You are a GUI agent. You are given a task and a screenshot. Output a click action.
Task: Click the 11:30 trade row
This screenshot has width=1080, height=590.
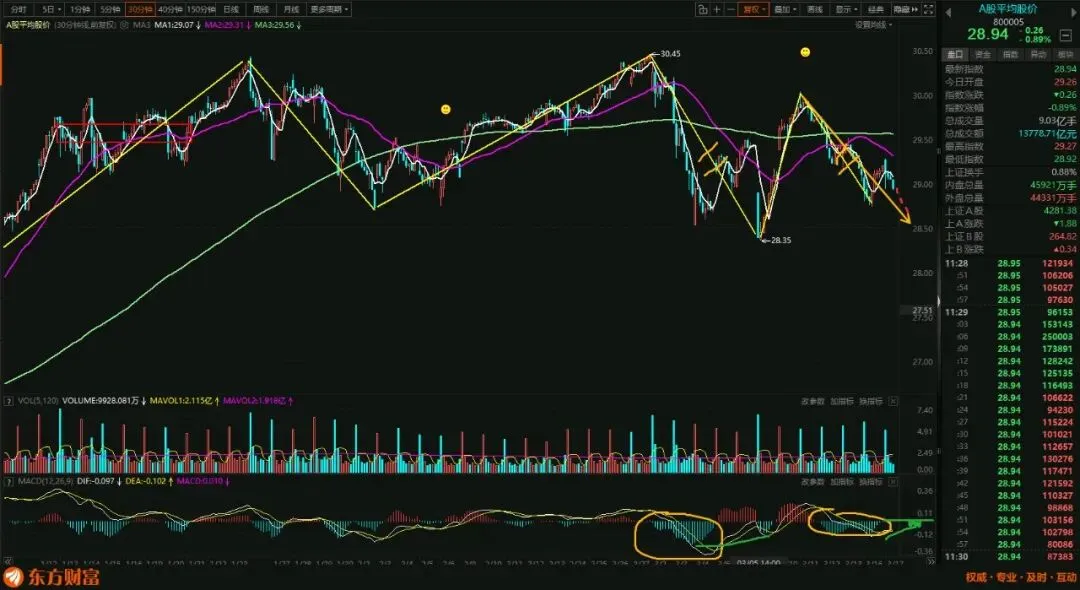[1010, 556]
